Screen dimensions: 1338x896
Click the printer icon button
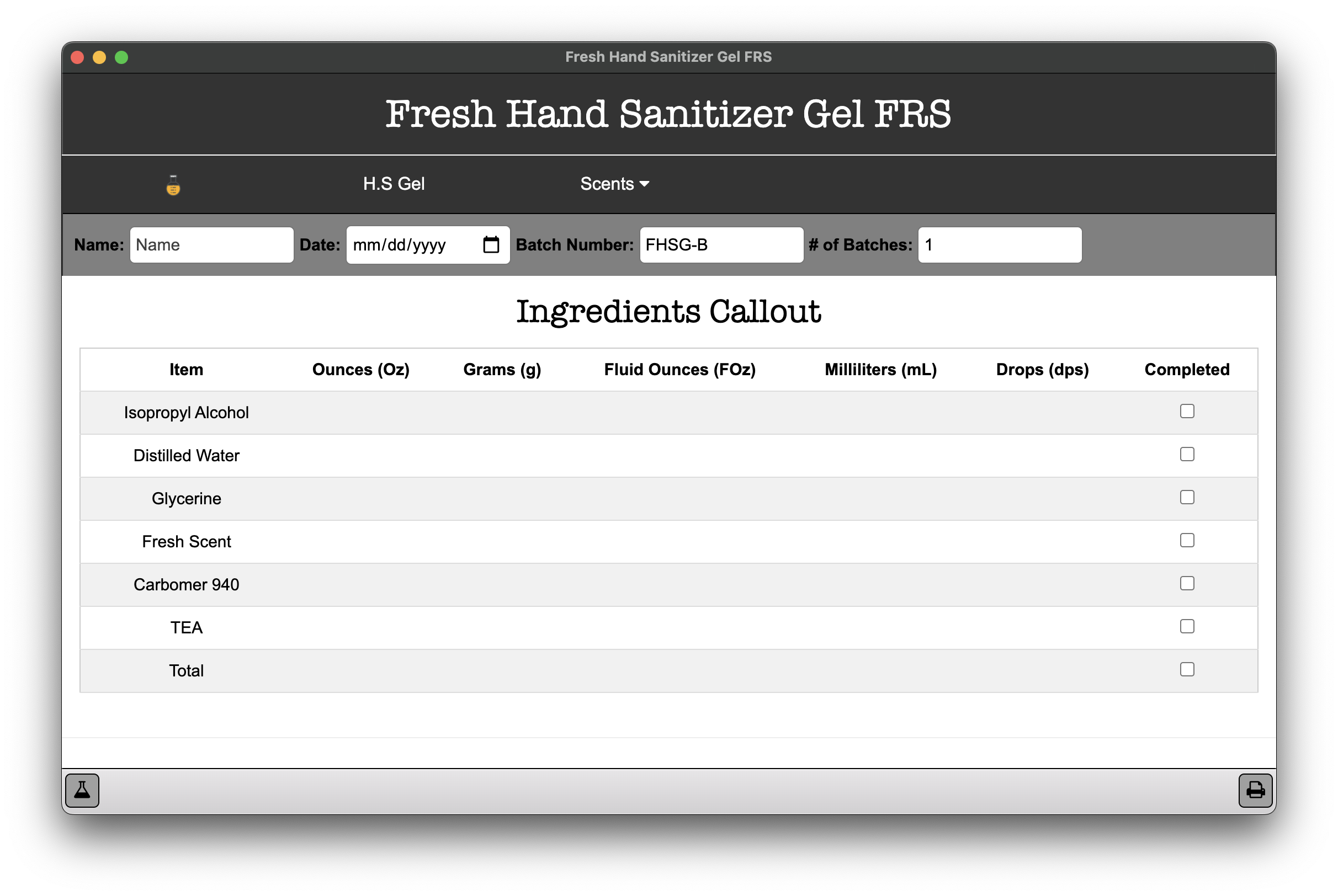(x=1255, y=790)
